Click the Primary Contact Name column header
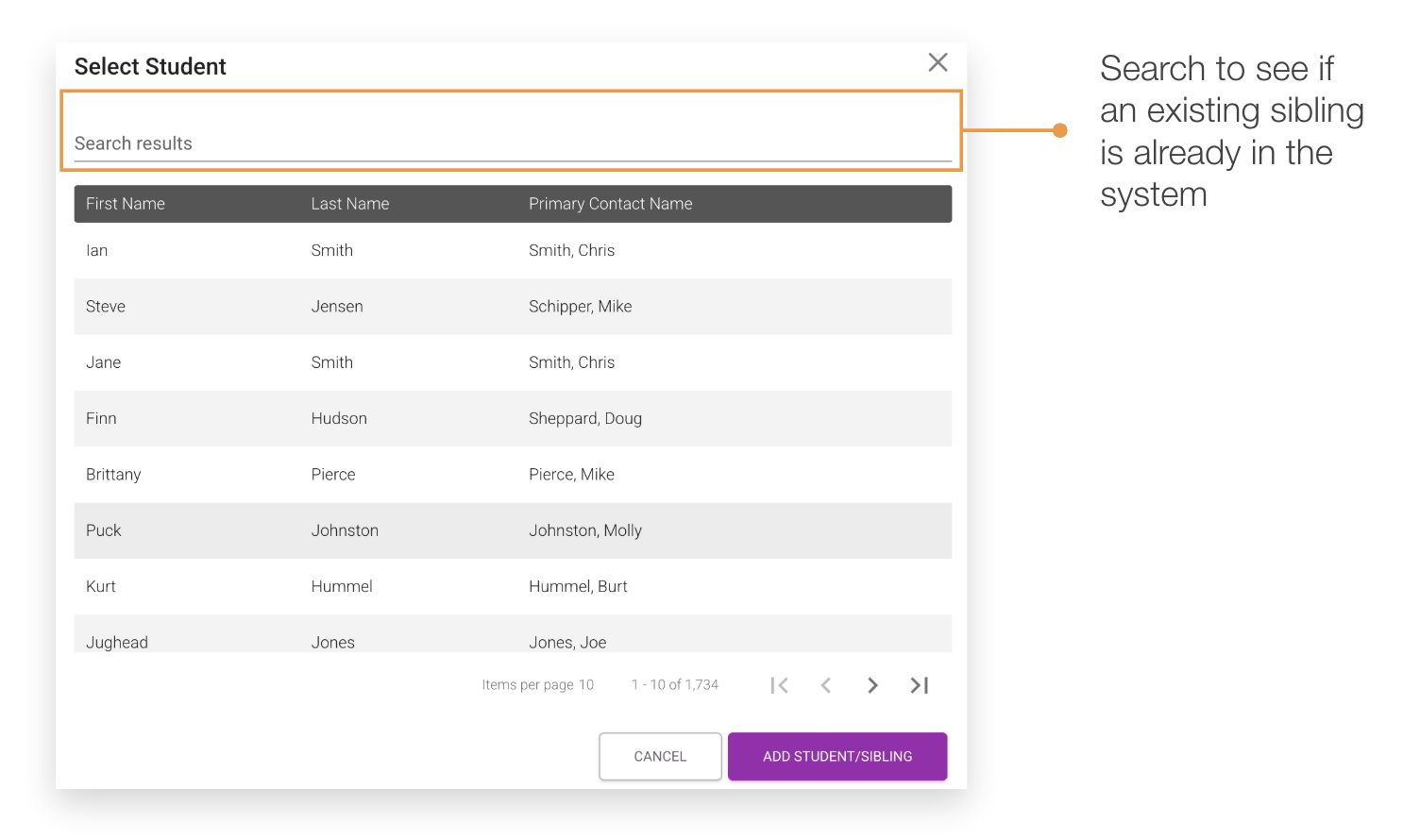This screenshot has height=840, width=1403. click(x=610, y=204)
